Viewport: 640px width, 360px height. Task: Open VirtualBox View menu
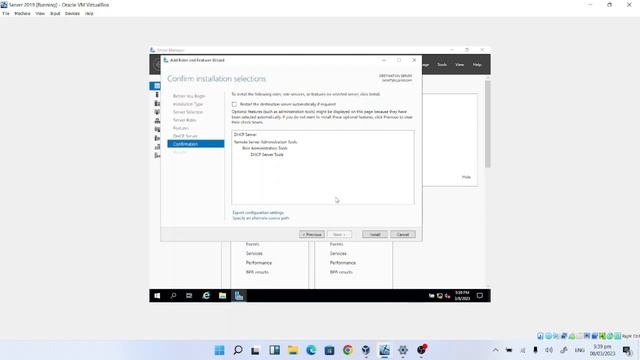point(40,13)
